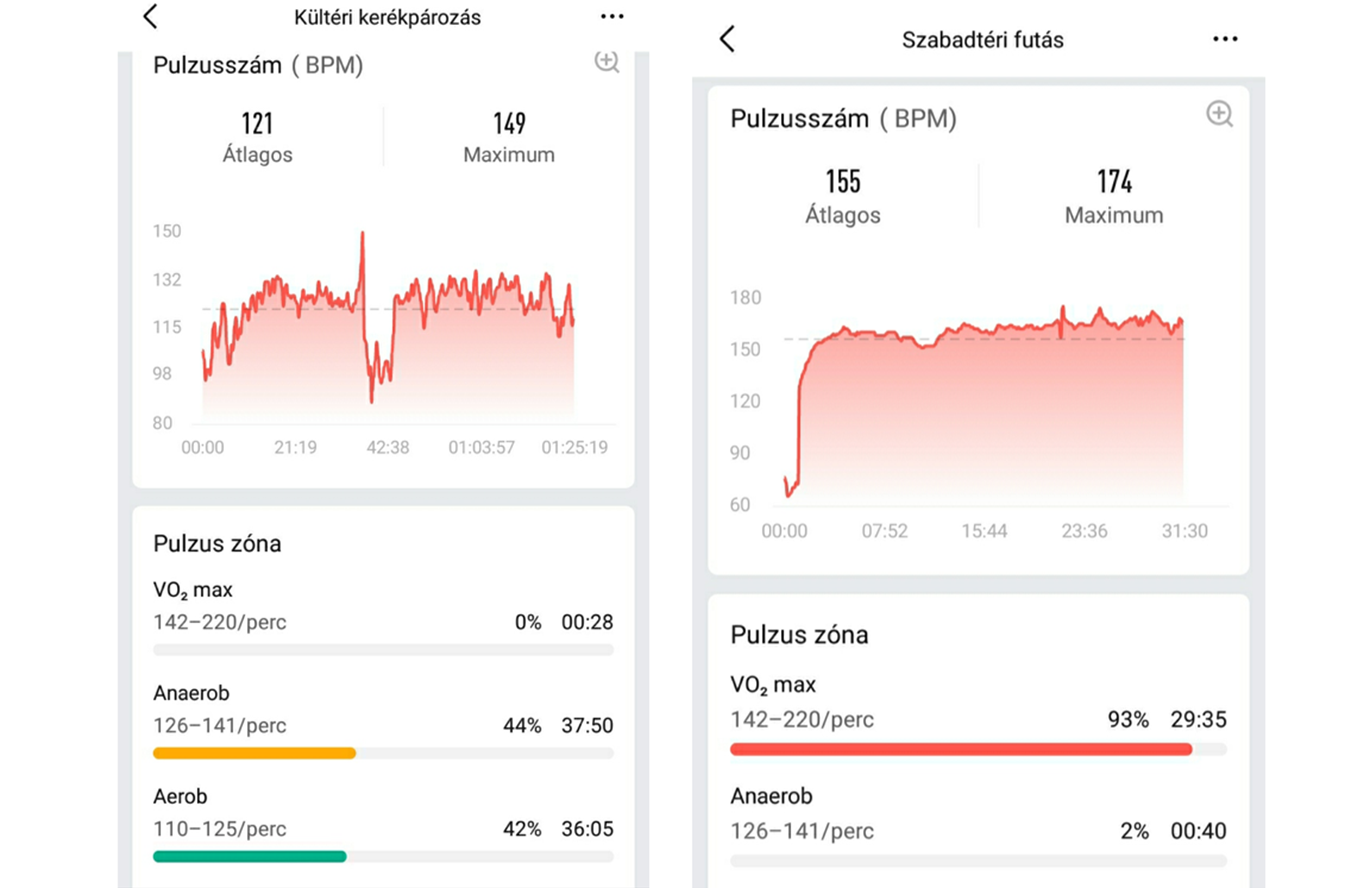The height and width of the screenshot is (890, 1372).
Task: Click the Pulzusszám (BPM) heading in cycling card
Action: [x=258, y=66]
